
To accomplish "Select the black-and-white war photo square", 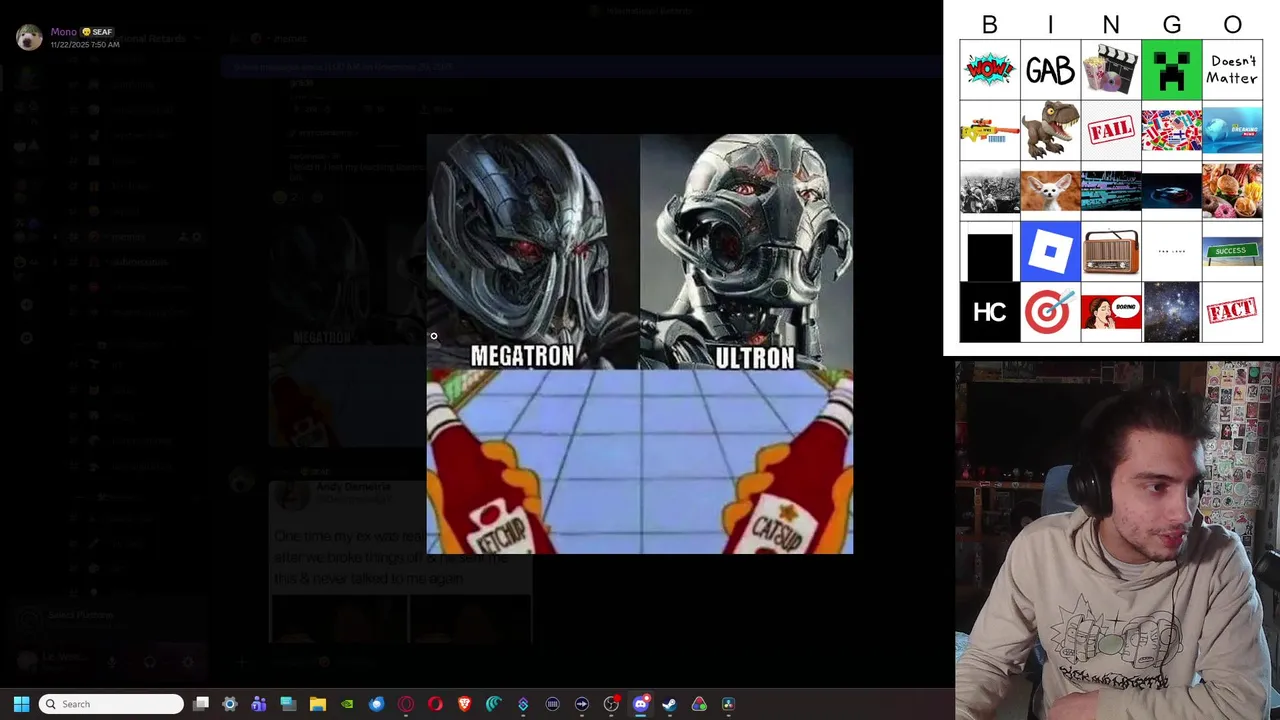I will pos(989,191).
